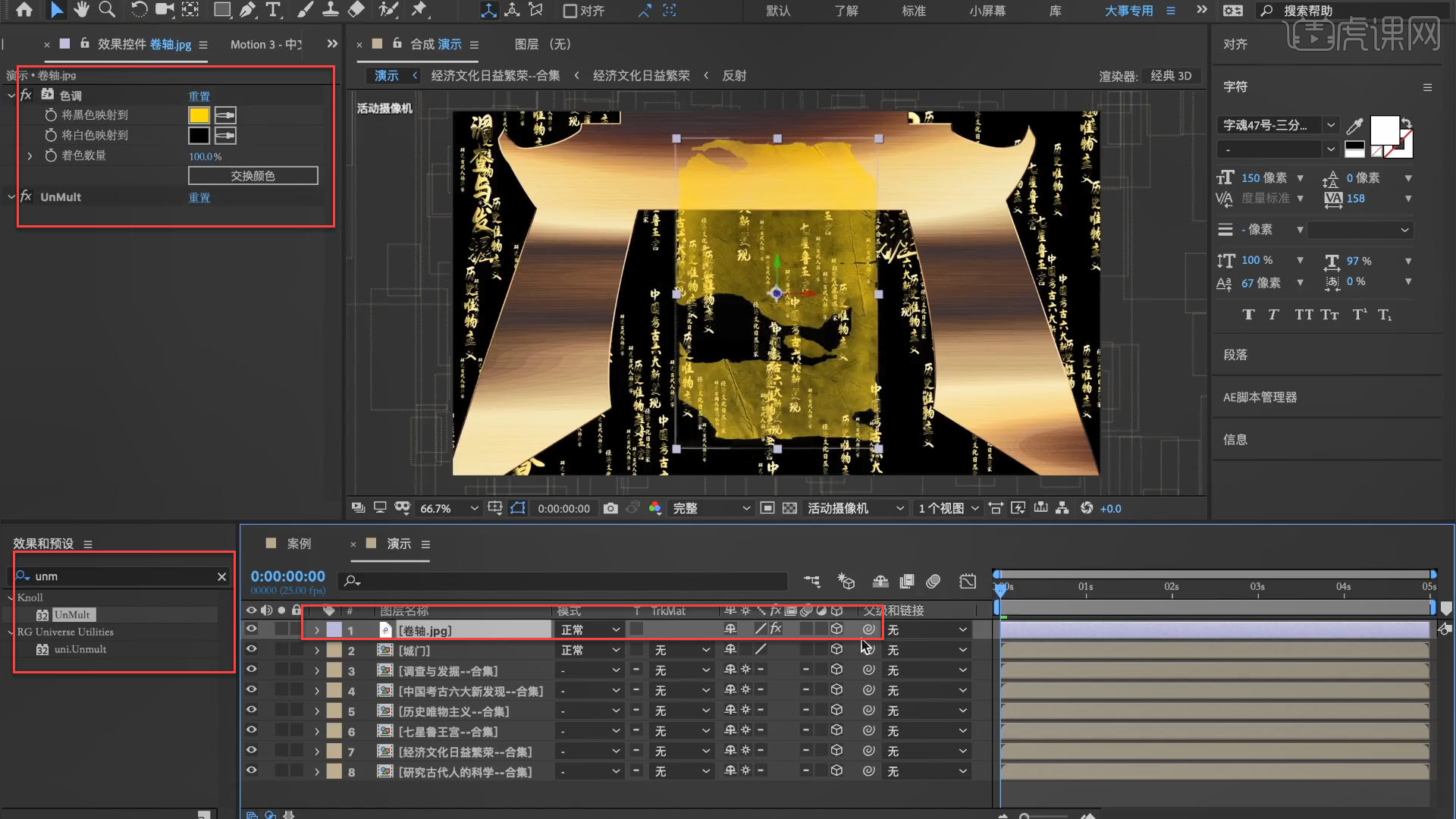Open the 1个视图 layout dropdown

(949, 508)
